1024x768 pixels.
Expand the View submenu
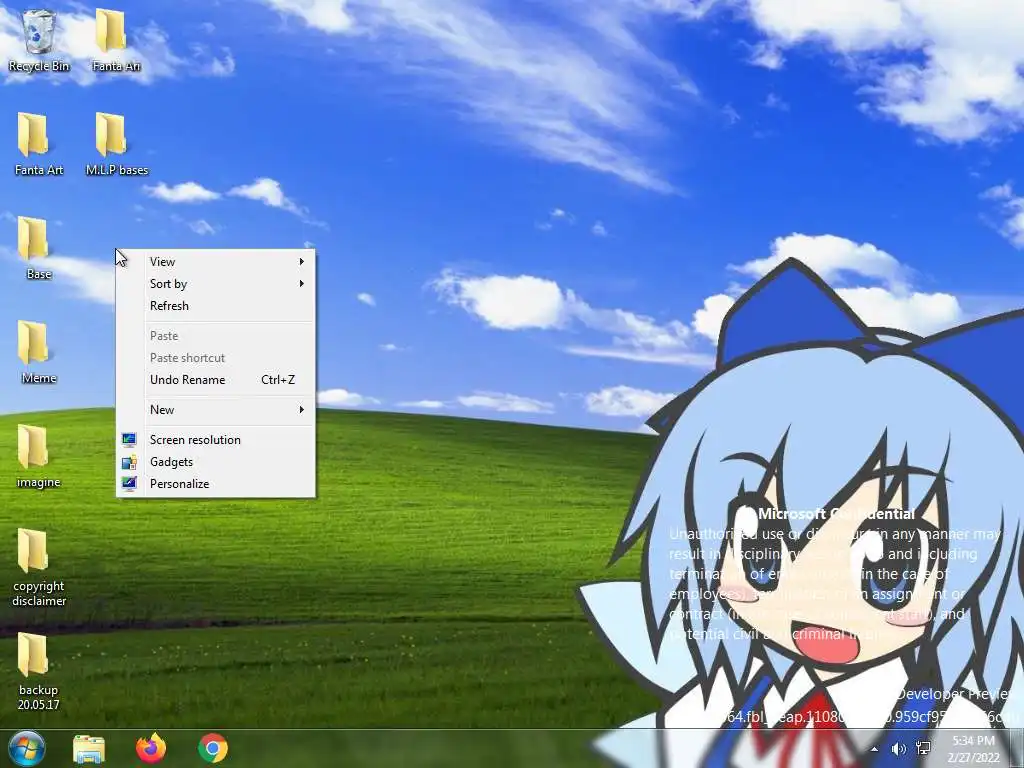[x=216, y=261]
